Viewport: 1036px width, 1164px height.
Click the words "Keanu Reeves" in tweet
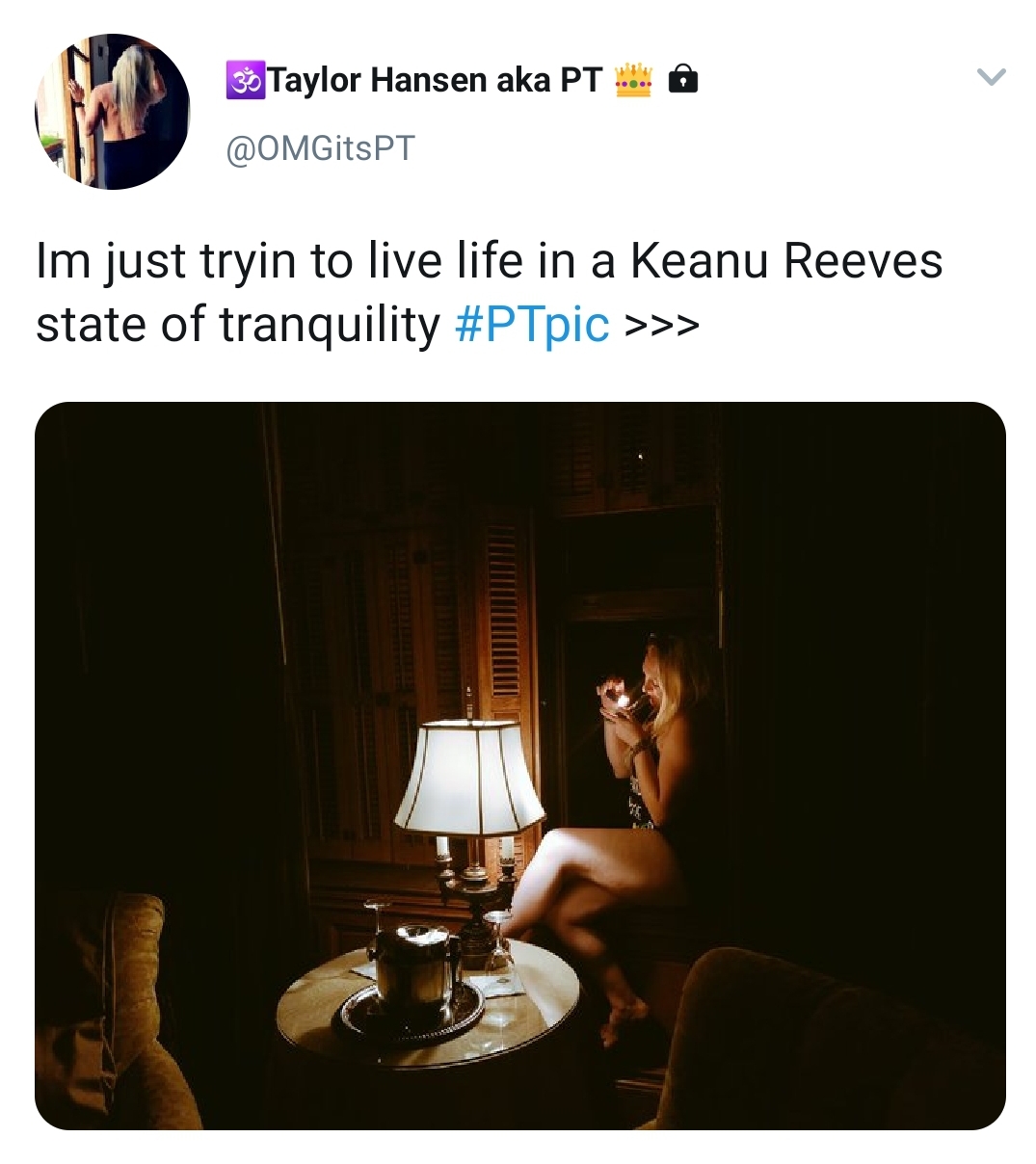point(786,261)
